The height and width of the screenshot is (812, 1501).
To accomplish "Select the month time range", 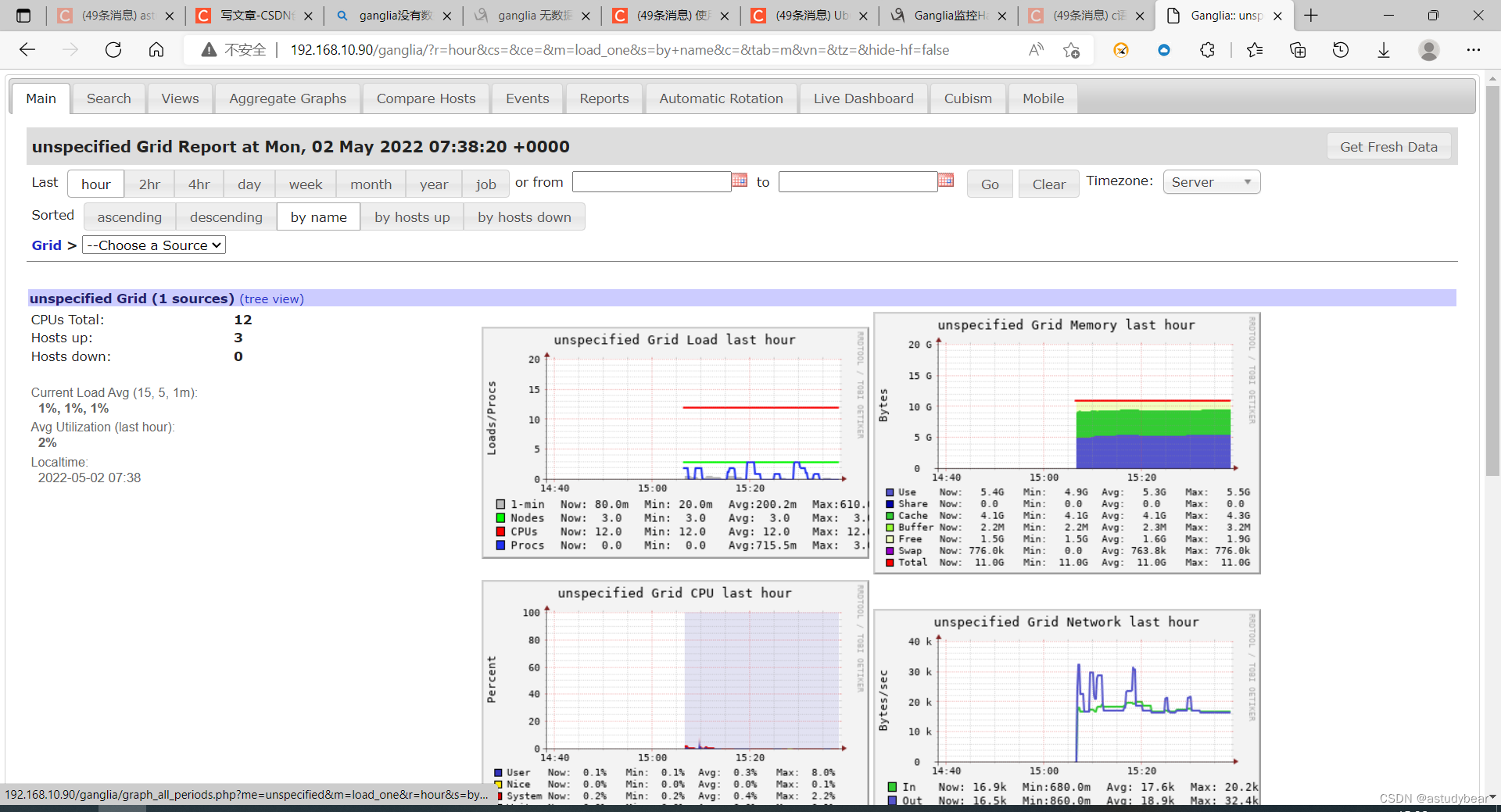I will click(371, 184).
